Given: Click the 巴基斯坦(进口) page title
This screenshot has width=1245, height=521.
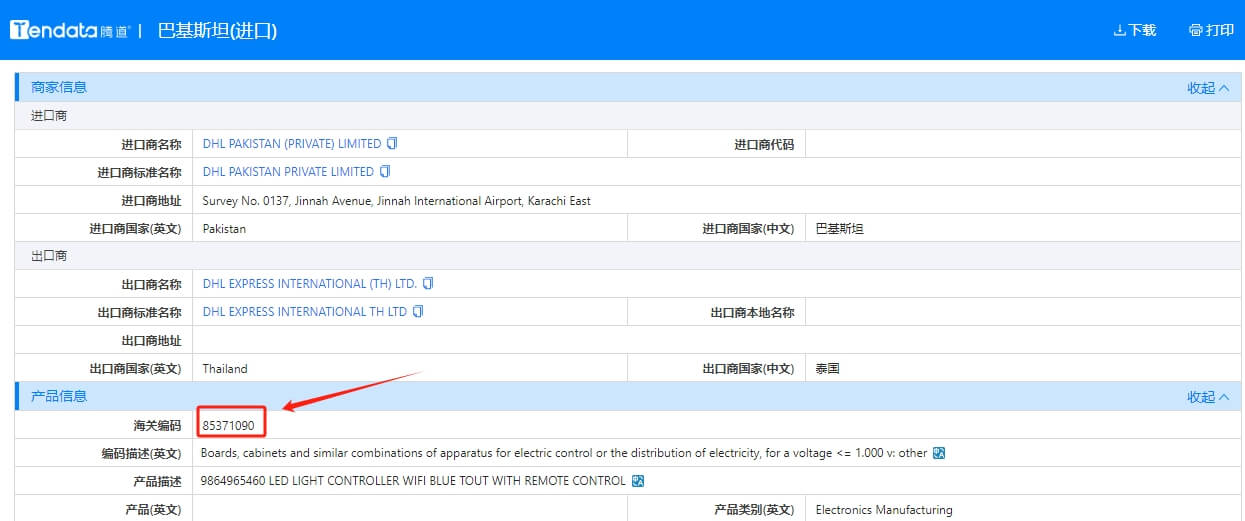Looking at the screenshot, I should (x=217, y=30).
